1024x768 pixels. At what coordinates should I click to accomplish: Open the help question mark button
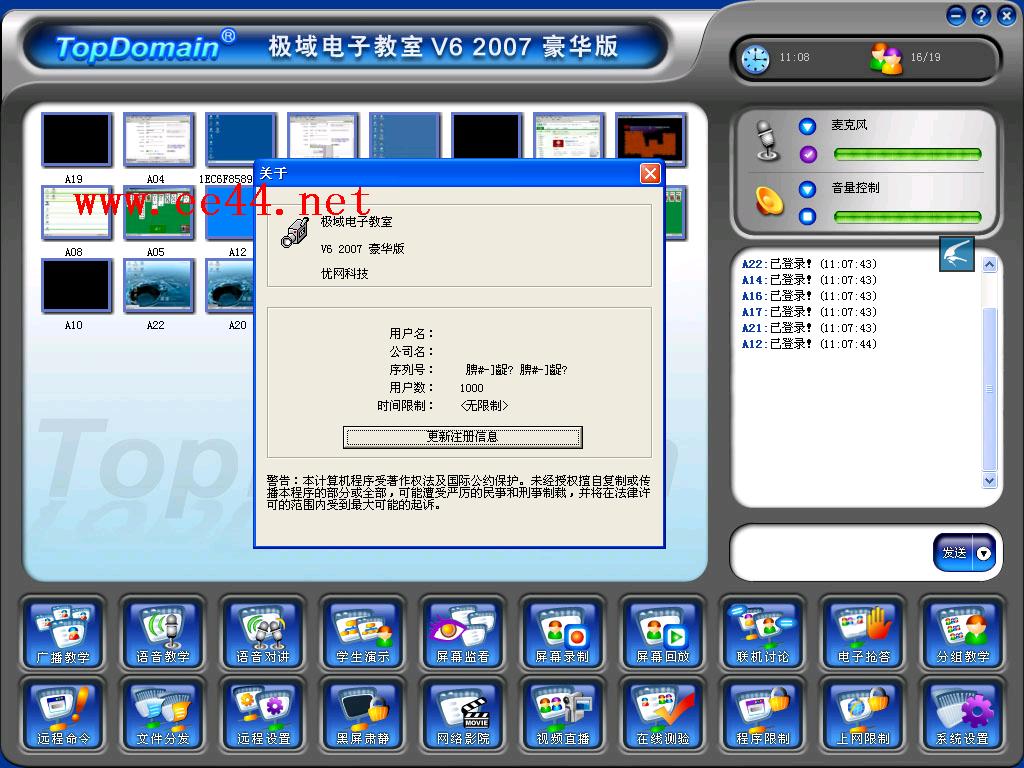point(981,15)
